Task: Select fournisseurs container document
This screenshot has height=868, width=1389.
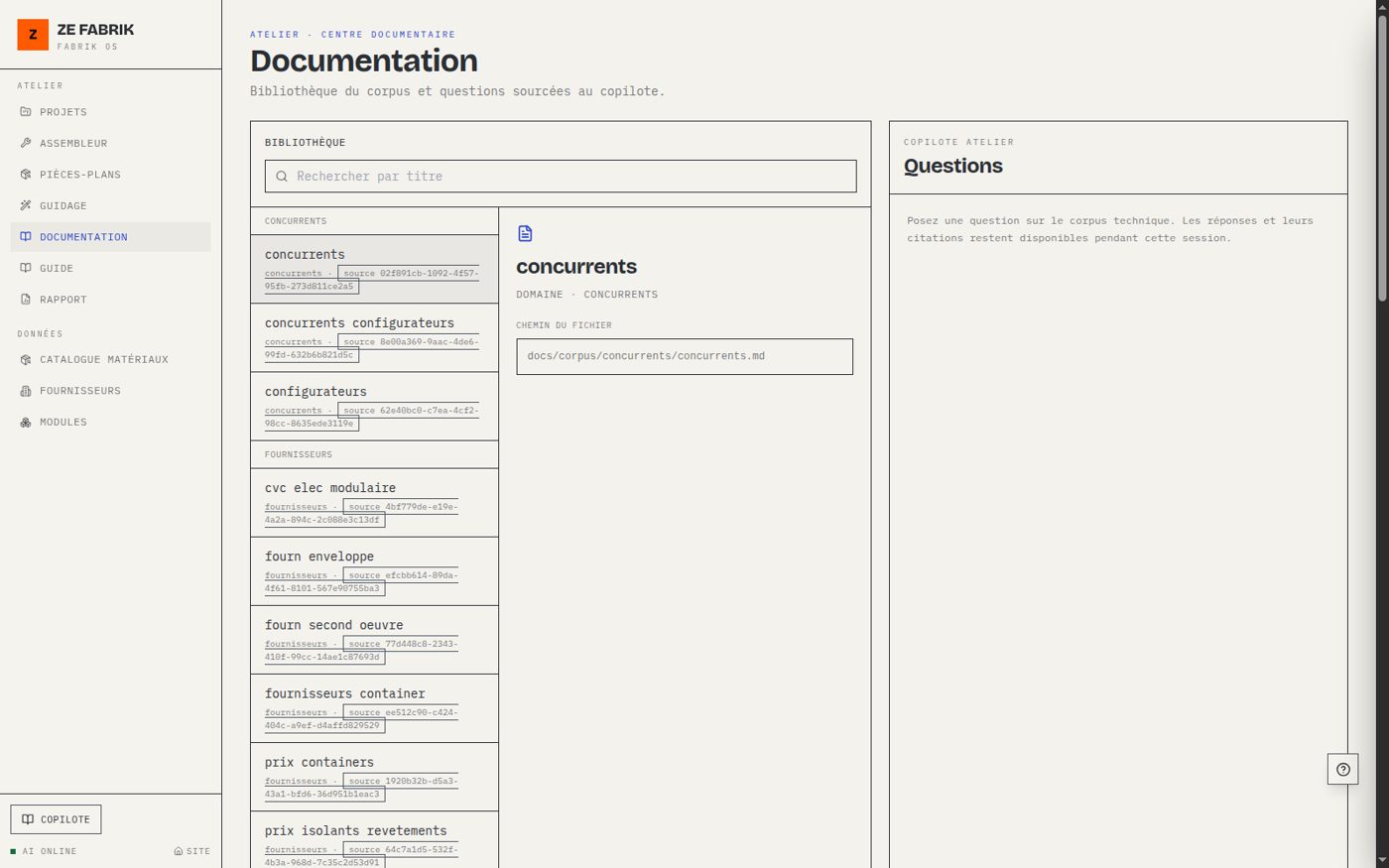Action: pyautogui.click(x=374, y=707)
